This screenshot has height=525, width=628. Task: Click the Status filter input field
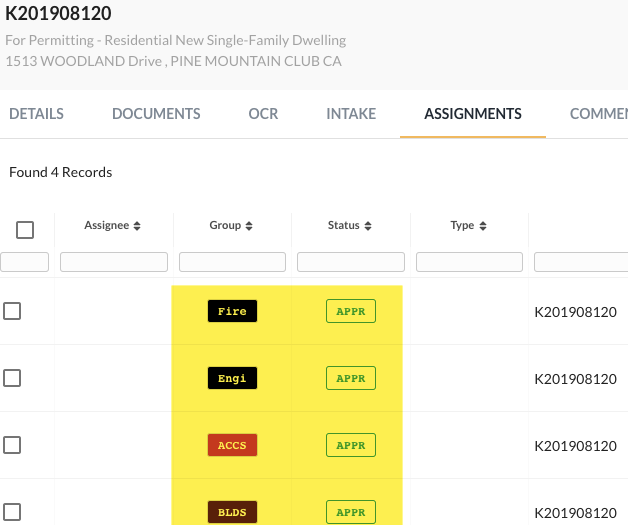tap(351, 262)
